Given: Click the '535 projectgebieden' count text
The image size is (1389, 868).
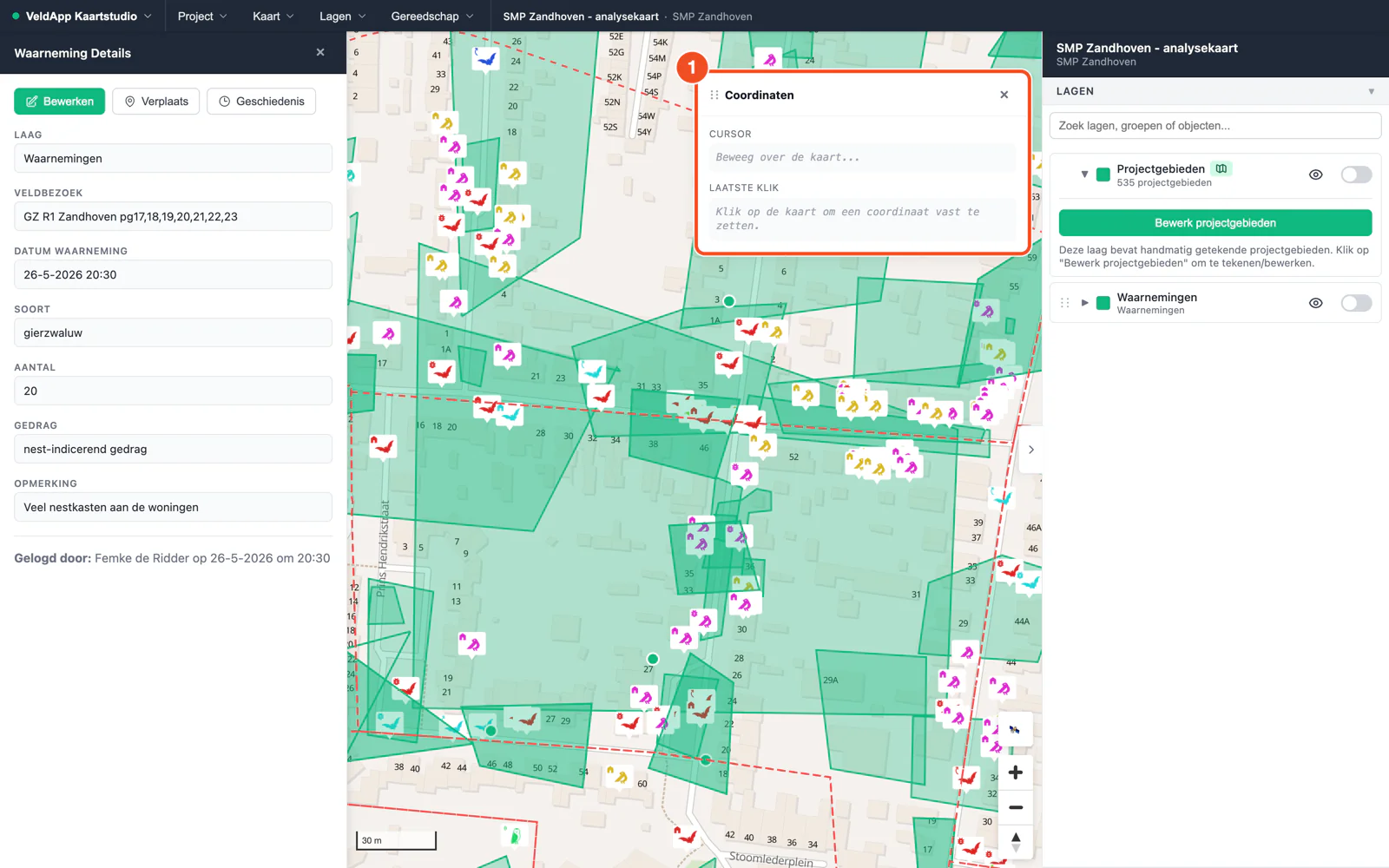Looking at the screenshot, I should (1164, 183).
